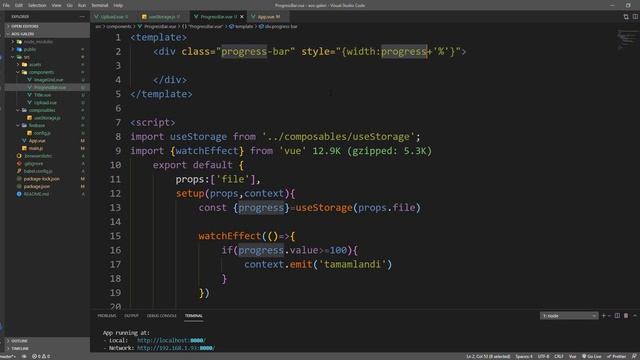Open the Help menu
The width and height of the screenshot is (640, 360).
[118, 5]
